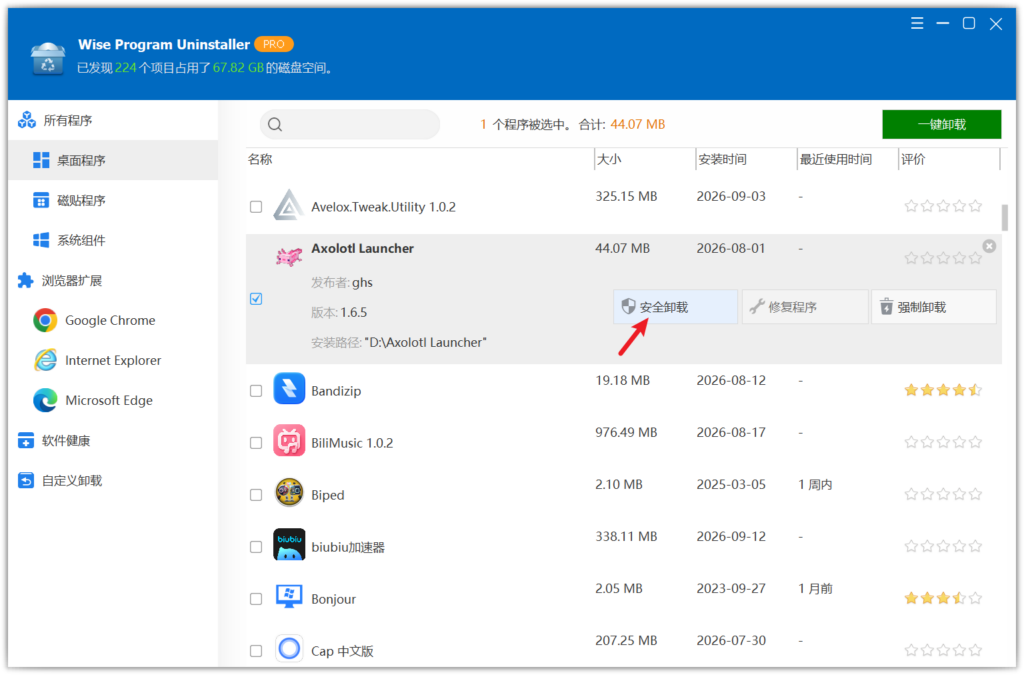Check the Biped checkbox
This screenshot has height=675, width=1024.
coord(256,495)
